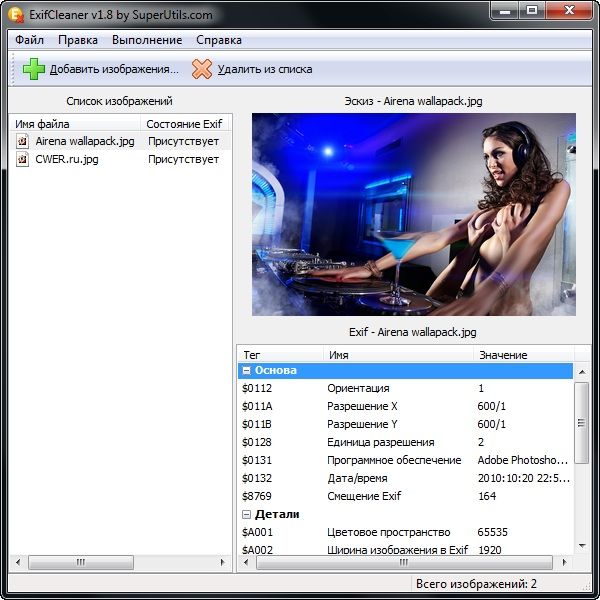Click the Airena wallapack.jpg preview thumbnail
The width and height of the screenshot is (600, 600).
pos(413,214)
